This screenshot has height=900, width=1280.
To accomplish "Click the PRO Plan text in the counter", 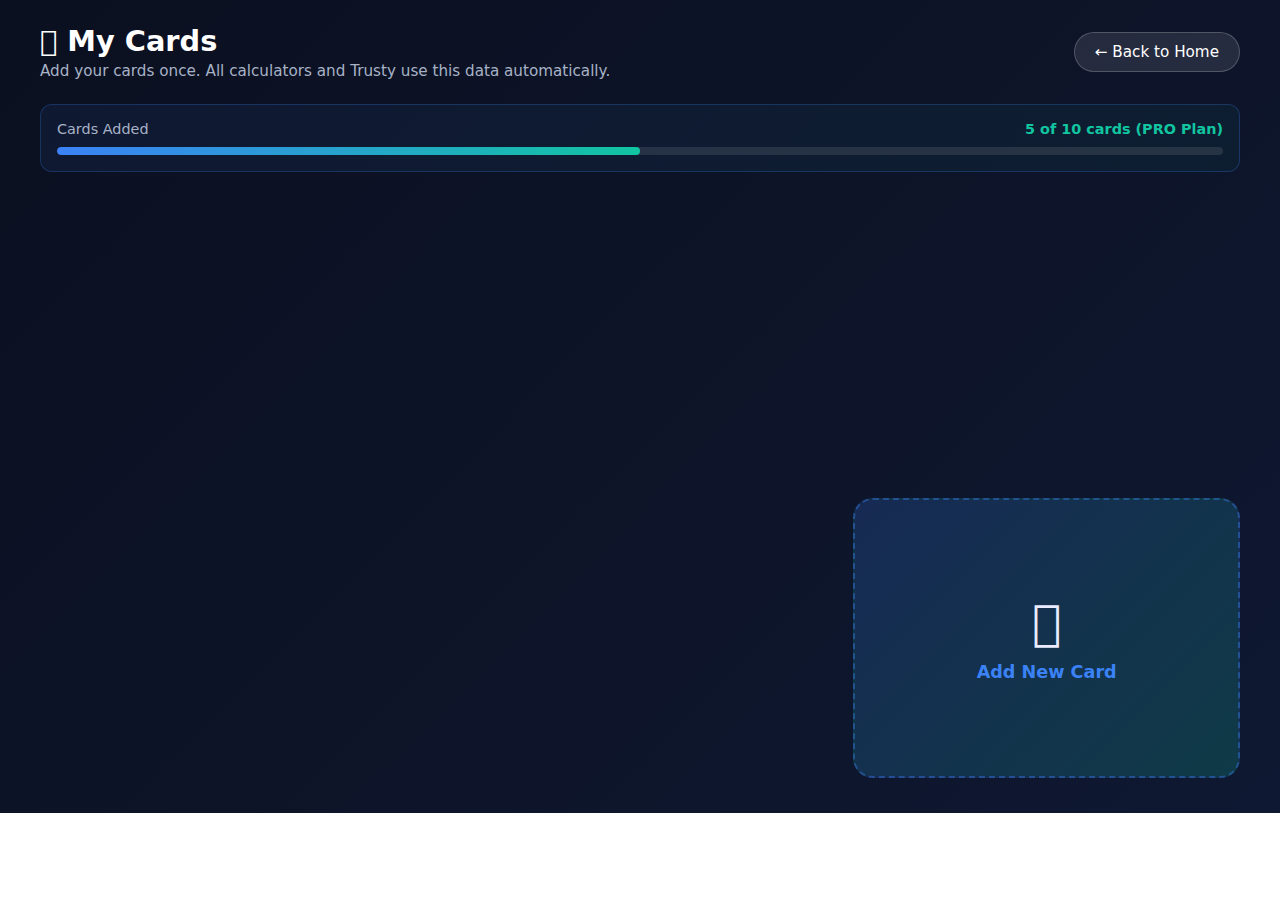I will 1179,129.
